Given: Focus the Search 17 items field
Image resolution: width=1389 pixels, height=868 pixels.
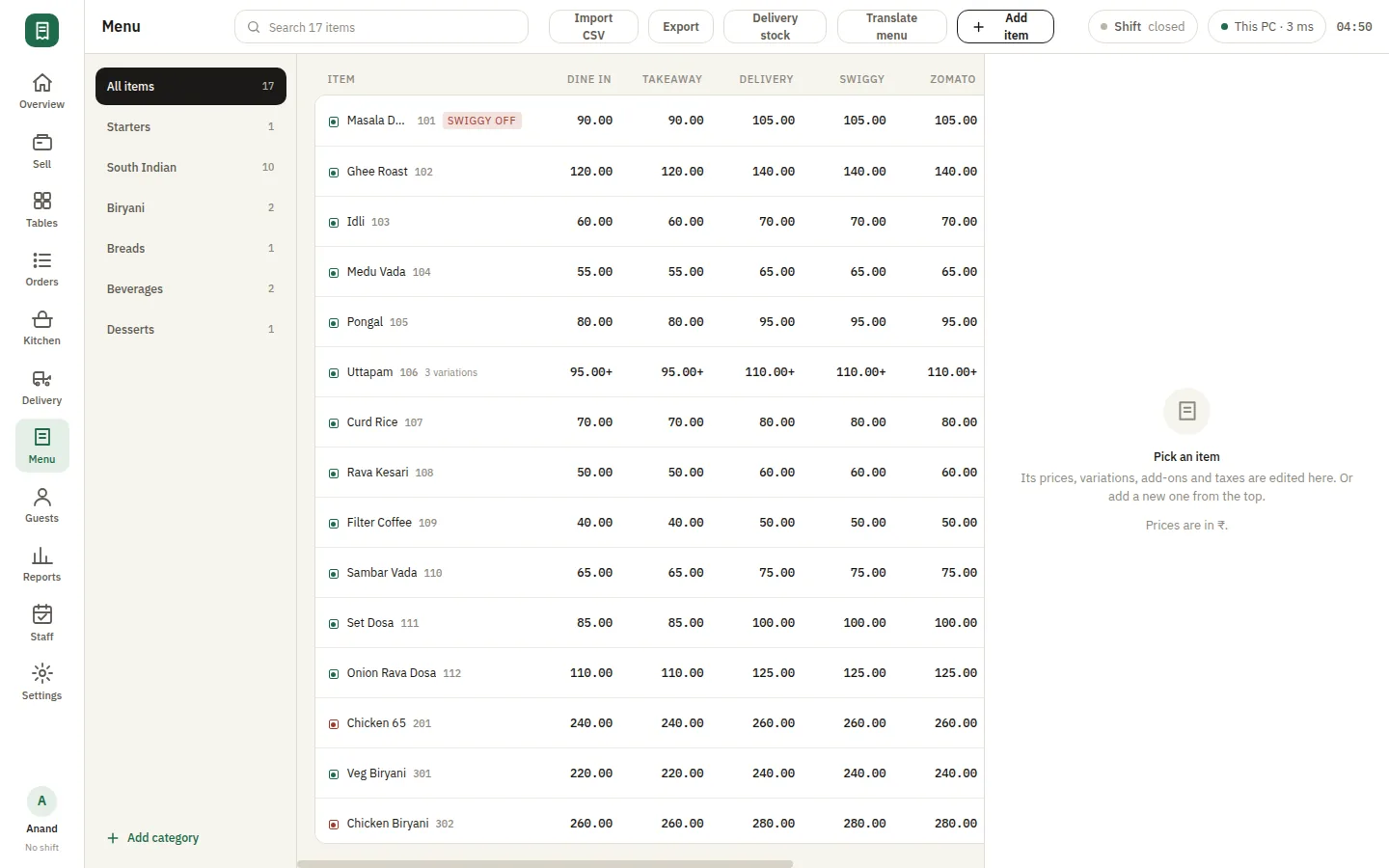Looking at the screenshot, I should [x=381, y=27].
